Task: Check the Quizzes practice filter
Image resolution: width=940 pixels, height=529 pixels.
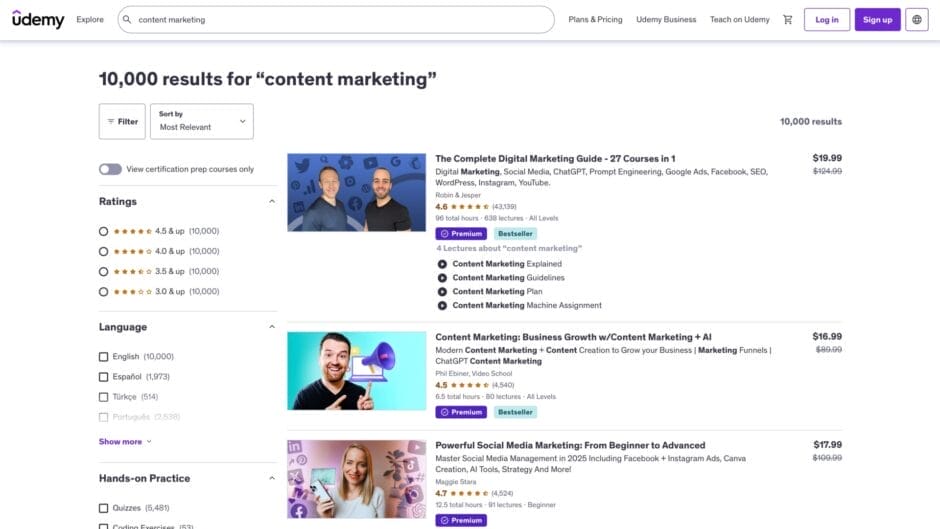Action: pos(104,507)
